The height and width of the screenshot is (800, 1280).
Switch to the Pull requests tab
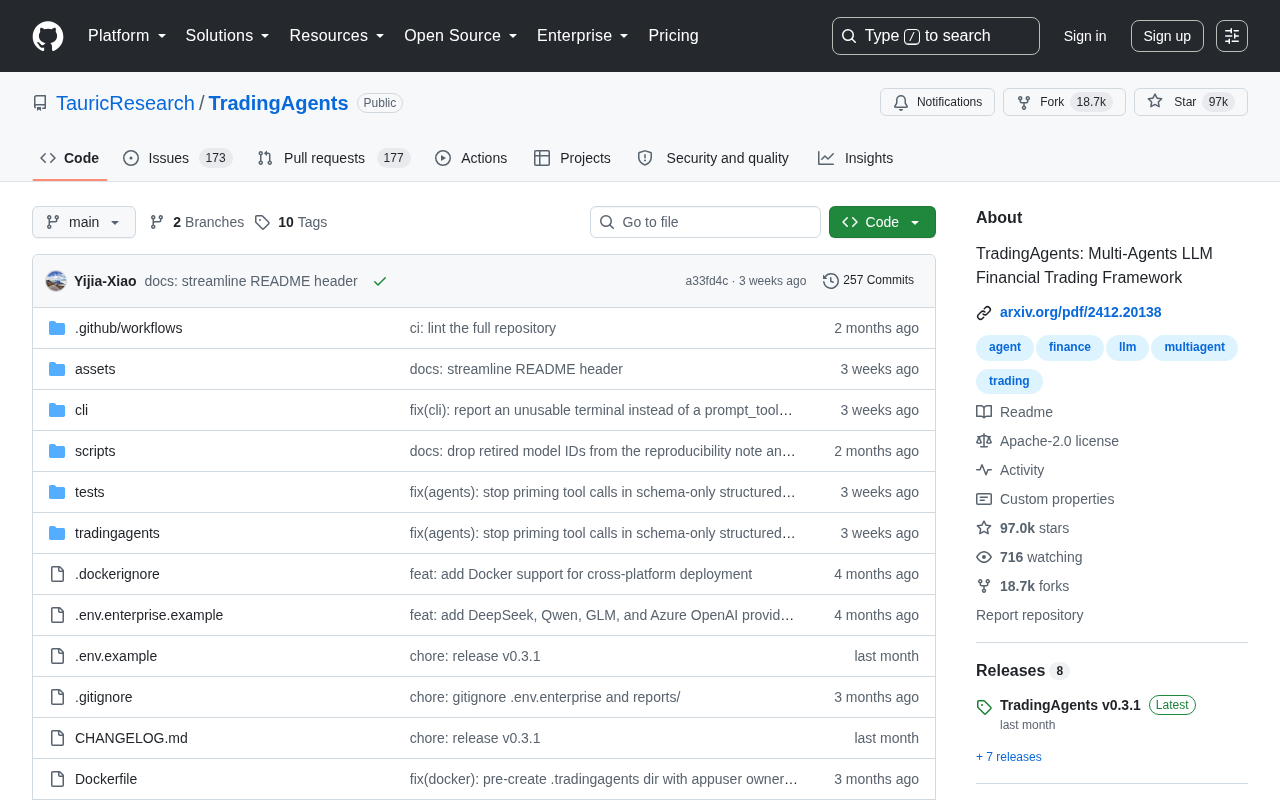coord(334,158)
